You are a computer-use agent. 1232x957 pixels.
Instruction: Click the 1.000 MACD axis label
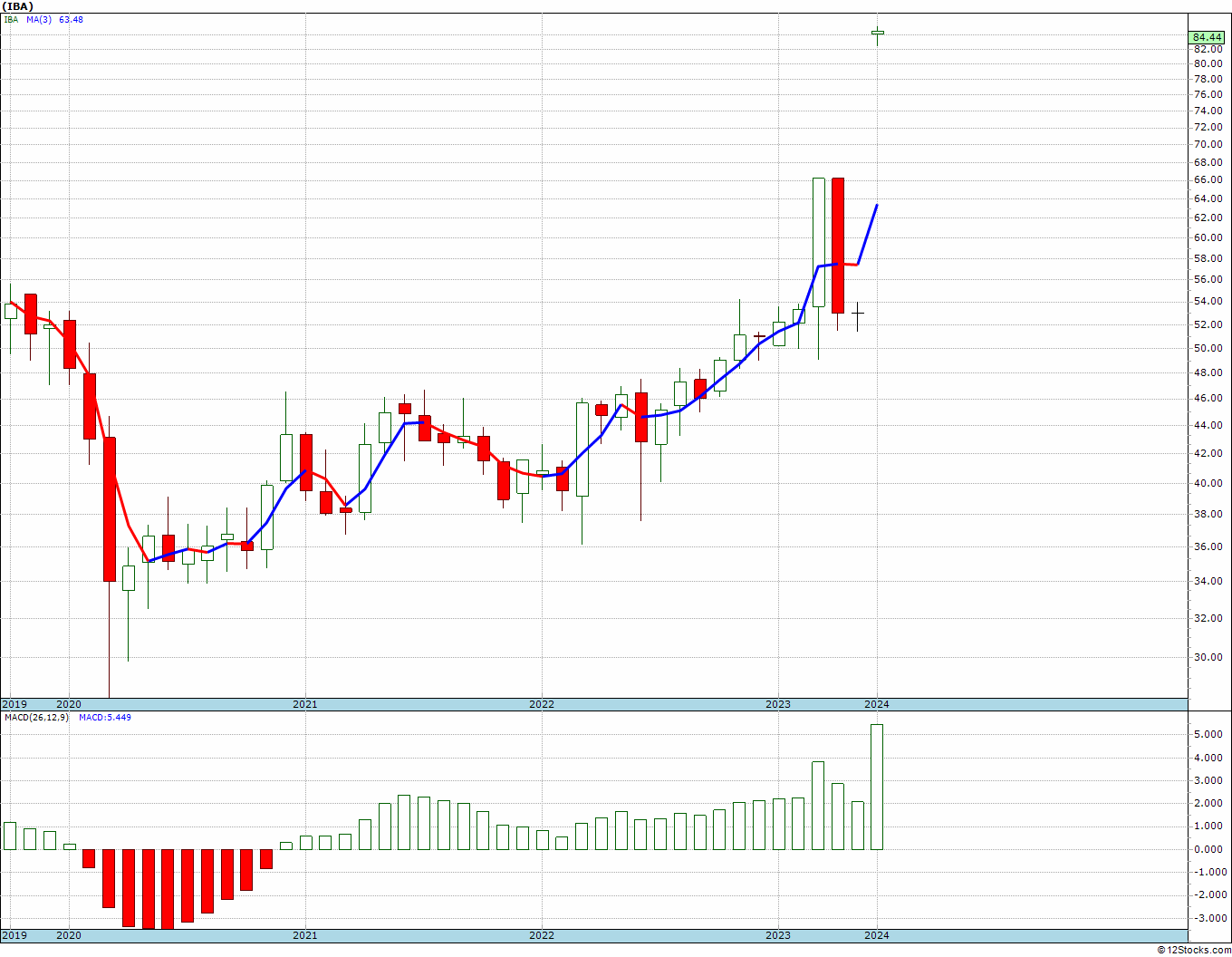click(1208, 826)
